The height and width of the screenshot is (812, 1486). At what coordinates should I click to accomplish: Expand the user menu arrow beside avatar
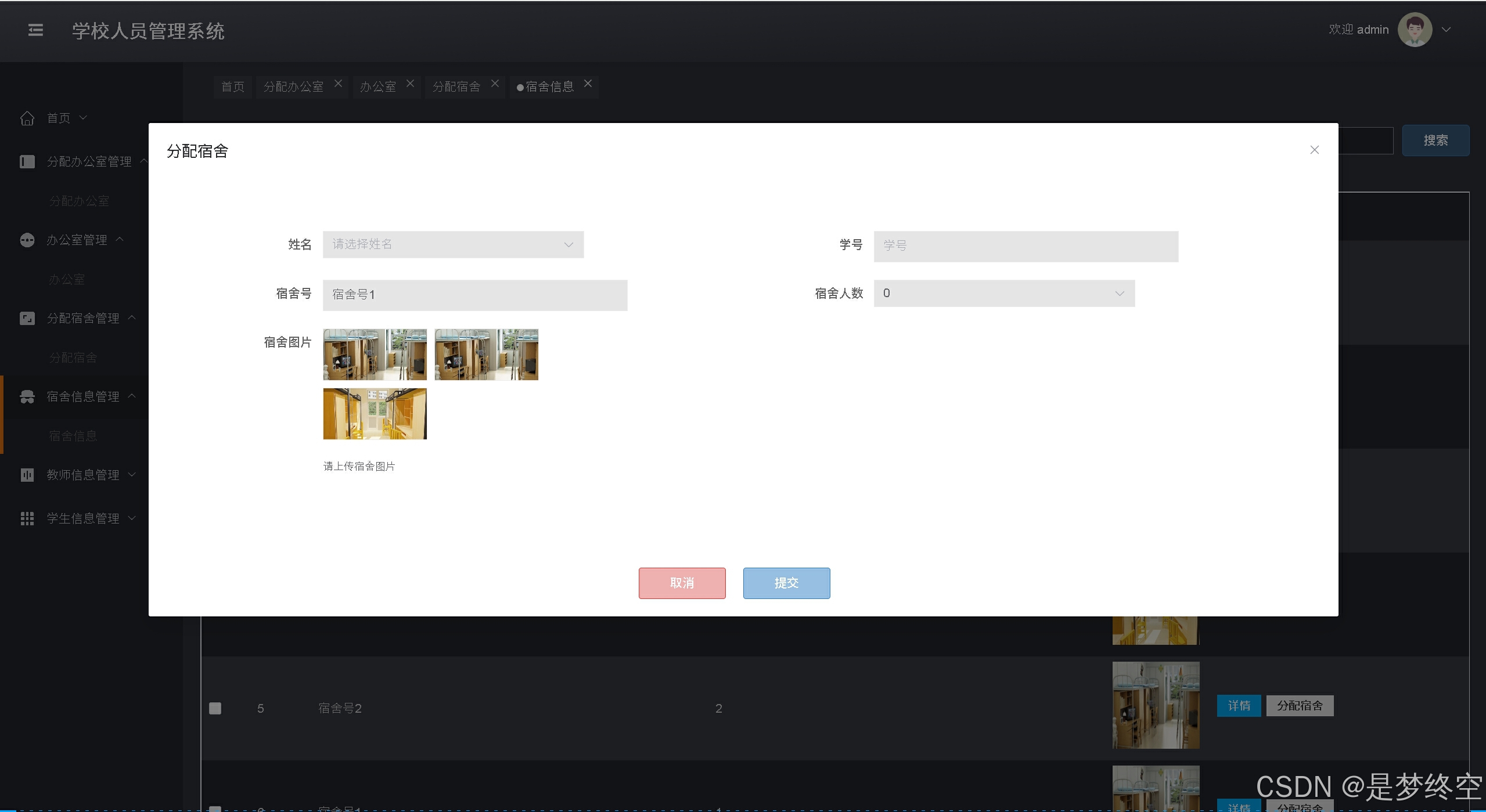1446,30
